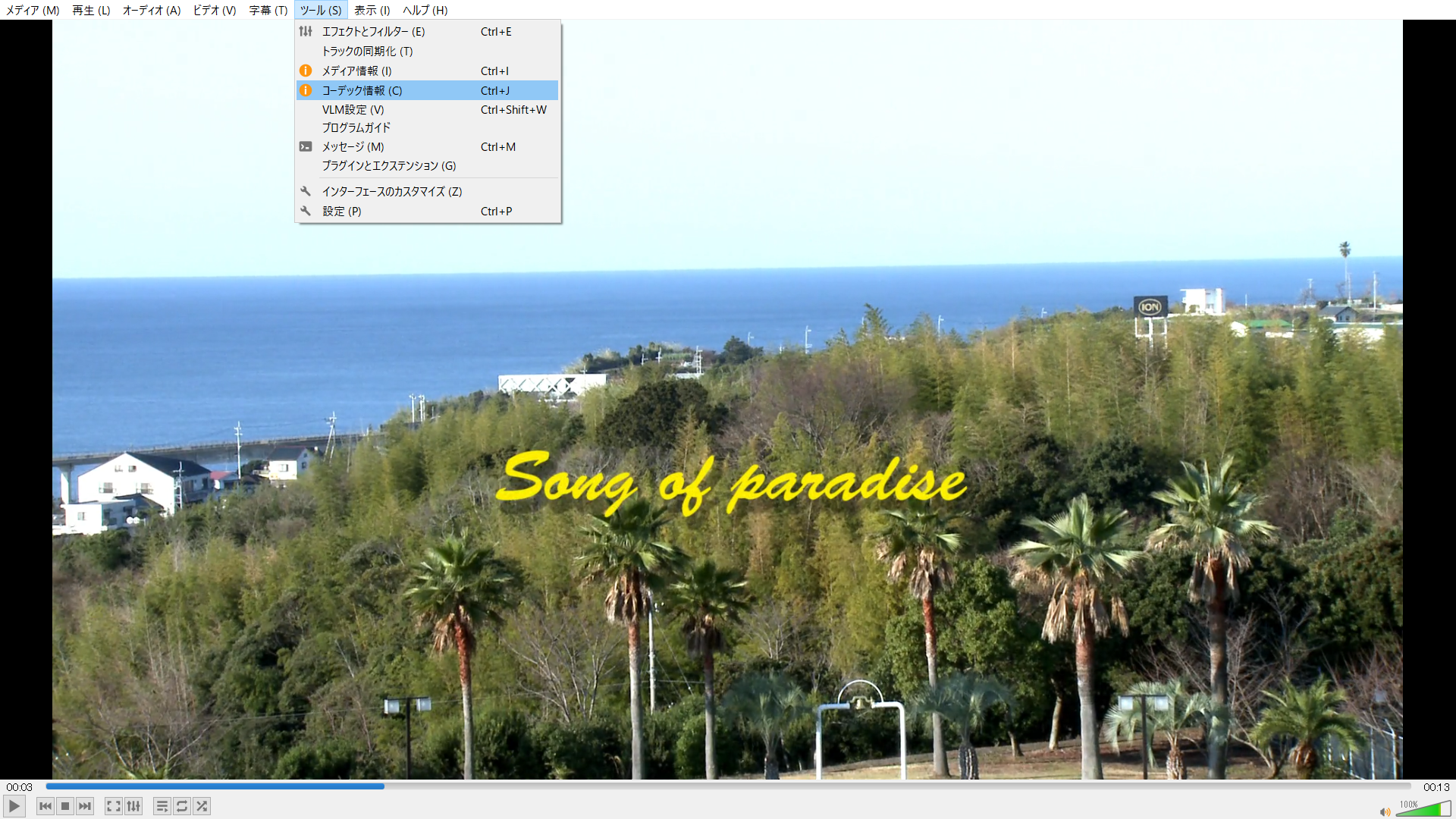Image resolution: width=1456 pixels, height=819 pixels.
Task: Click remaining time label 00:13
Action: 1436,787
